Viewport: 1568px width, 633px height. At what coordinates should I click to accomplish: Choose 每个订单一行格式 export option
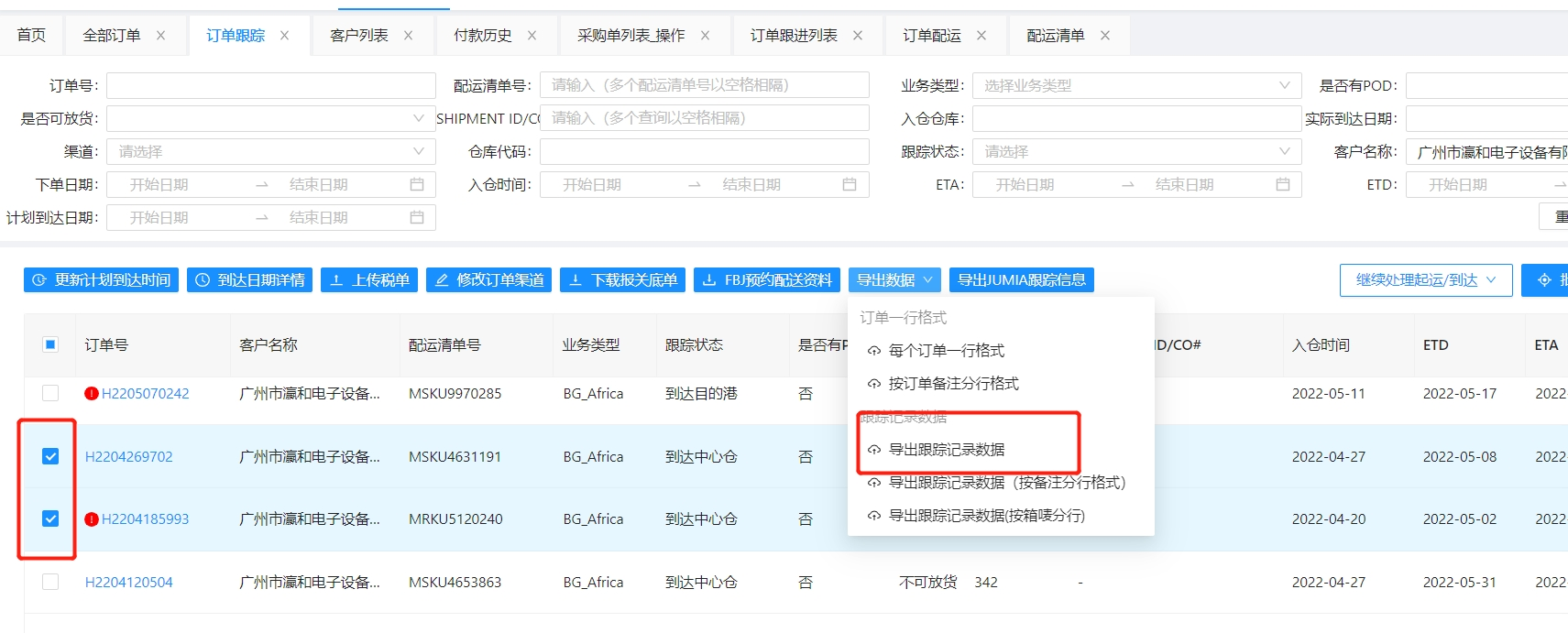pyautogui.click(x=947, y=351)
